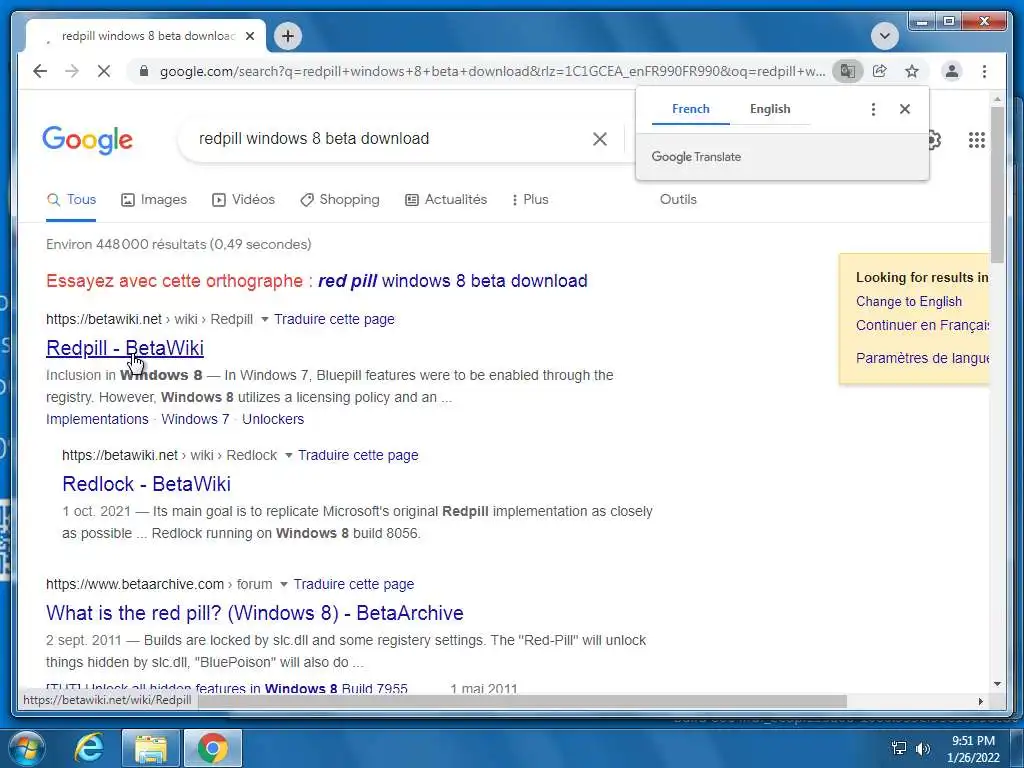1024x768 pixels.
Task: Switch to the Tous results tab
Action: [71, 200]
